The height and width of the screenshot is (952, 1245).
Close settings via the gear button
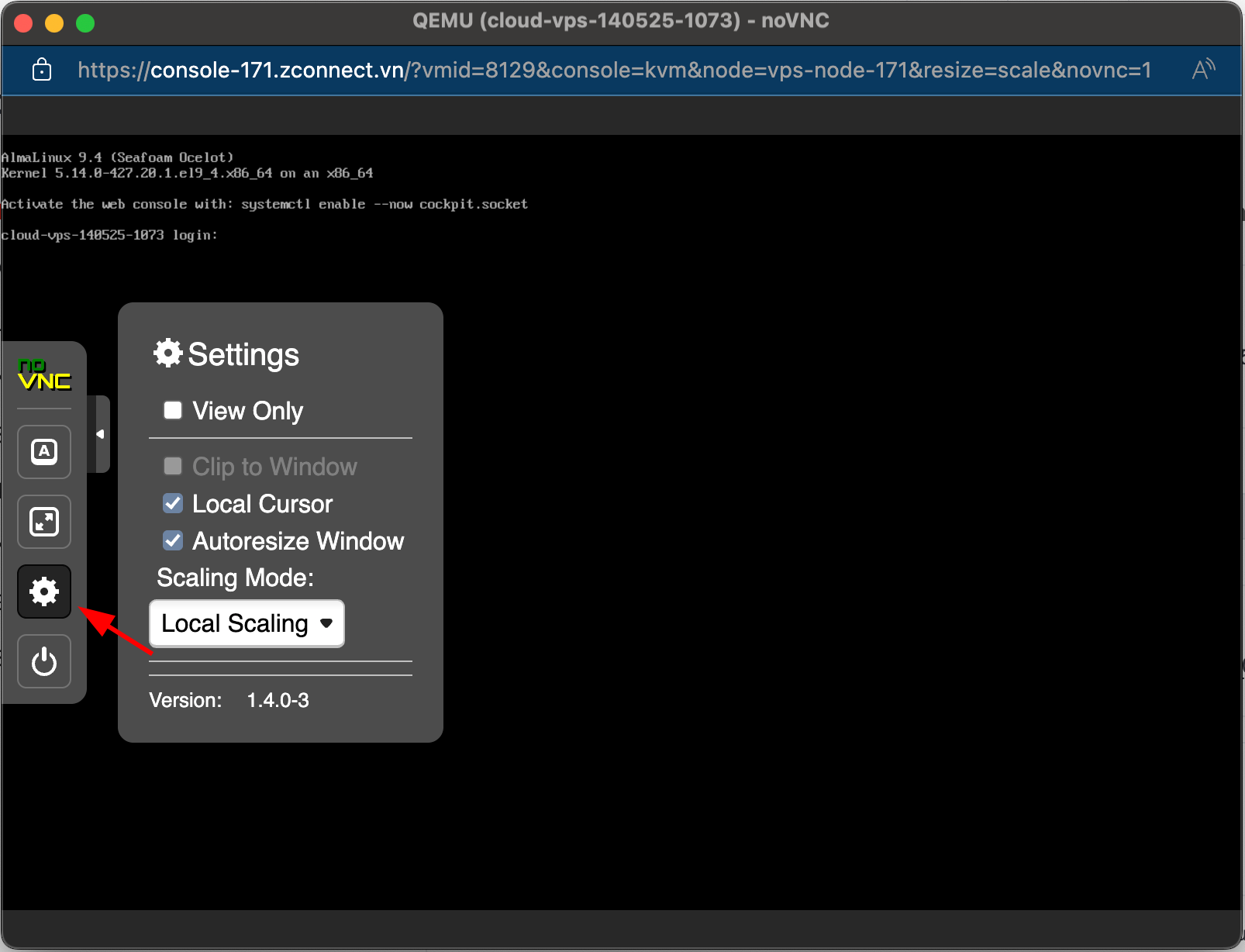click(x=44, y=592)
